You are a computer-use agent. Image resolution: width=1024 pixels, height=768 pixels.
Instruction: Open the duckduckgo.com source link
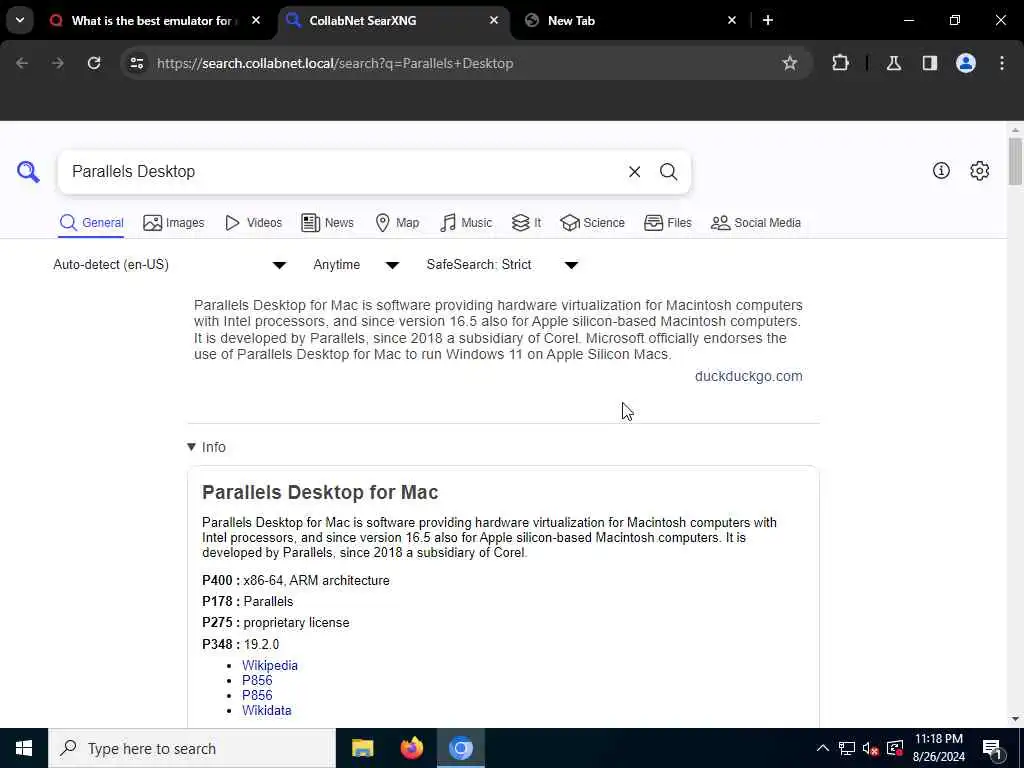pyautogui.click(x=748, y=376)
